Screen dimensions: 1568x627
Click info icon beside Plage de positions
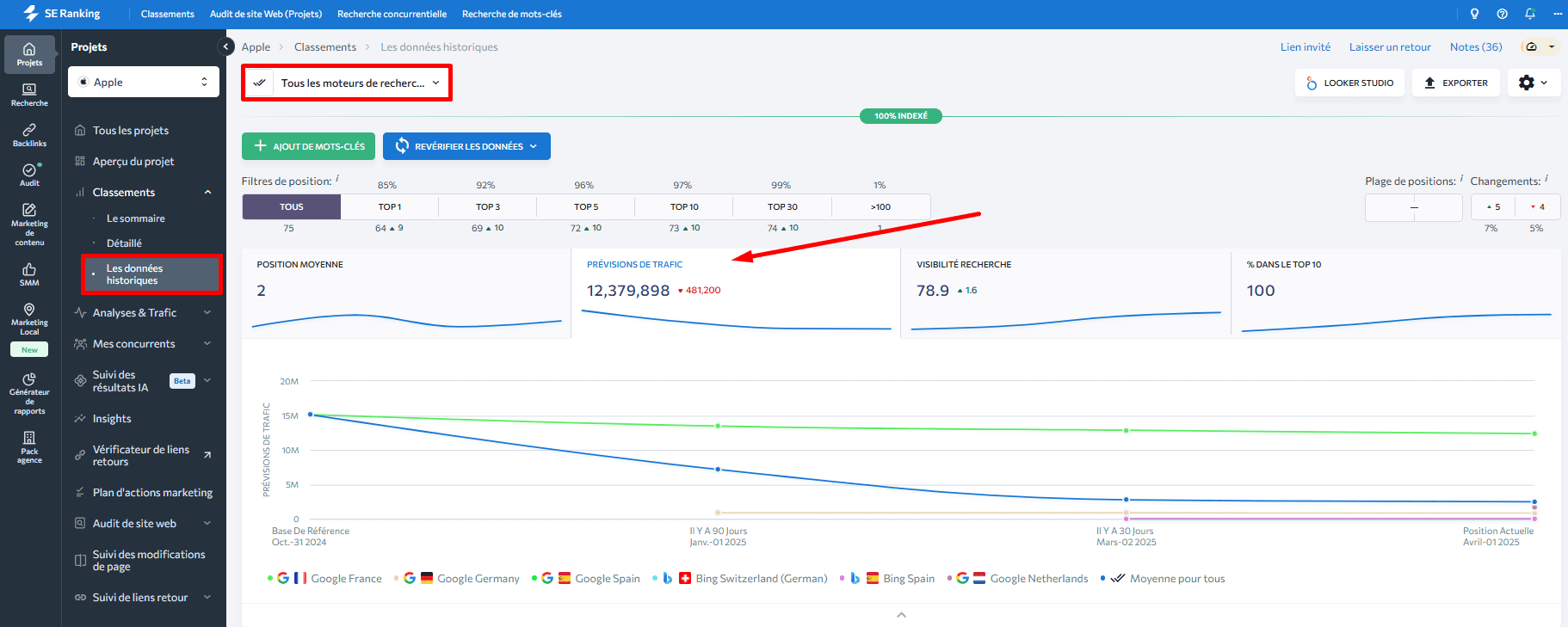click(1461, 178)
